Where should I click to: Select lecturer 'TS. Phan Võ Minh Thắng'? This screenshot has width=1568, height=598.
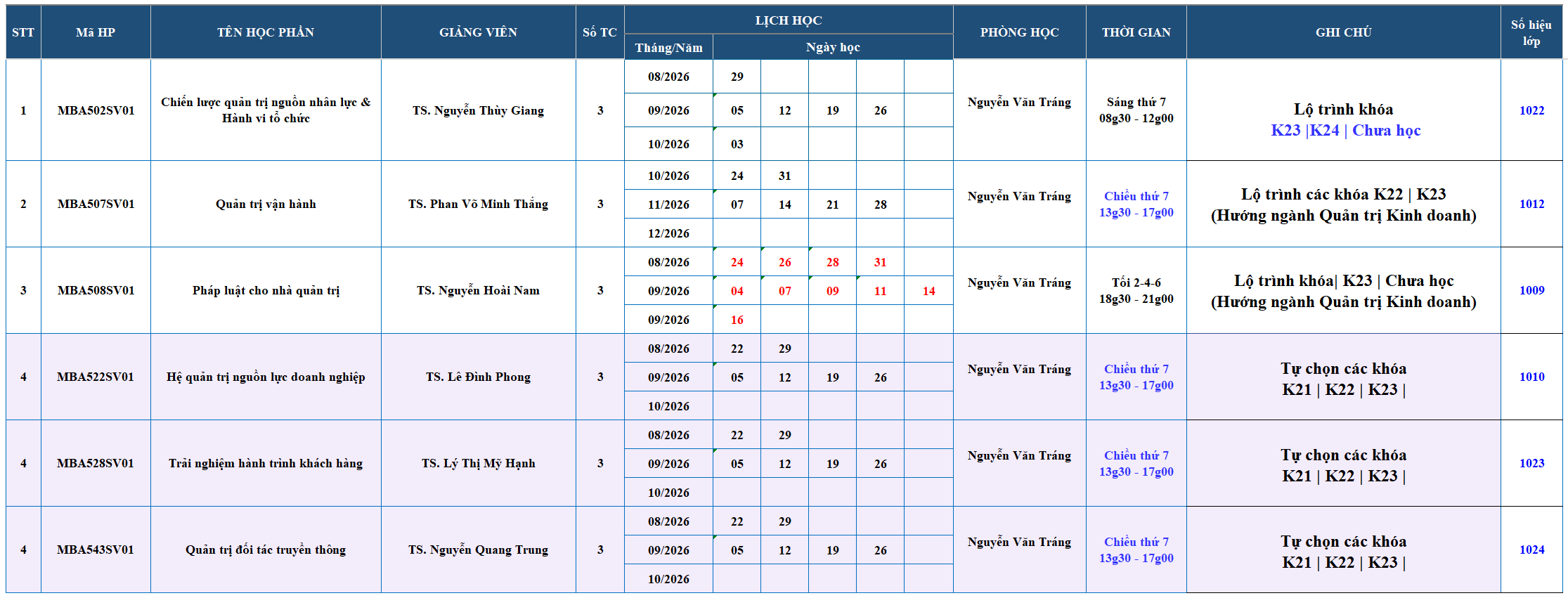[x=478, y=204]
